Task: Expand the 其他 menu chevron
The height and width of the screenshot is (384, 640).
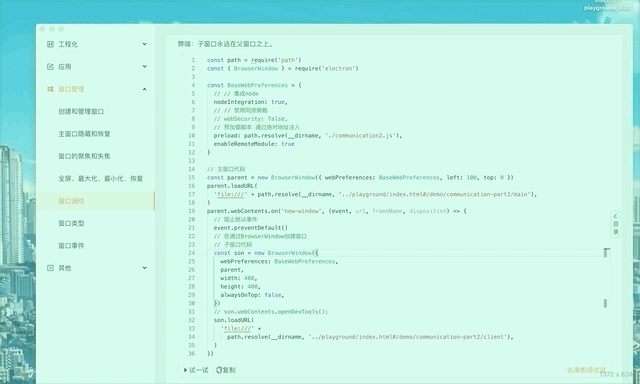Action: 144,268
